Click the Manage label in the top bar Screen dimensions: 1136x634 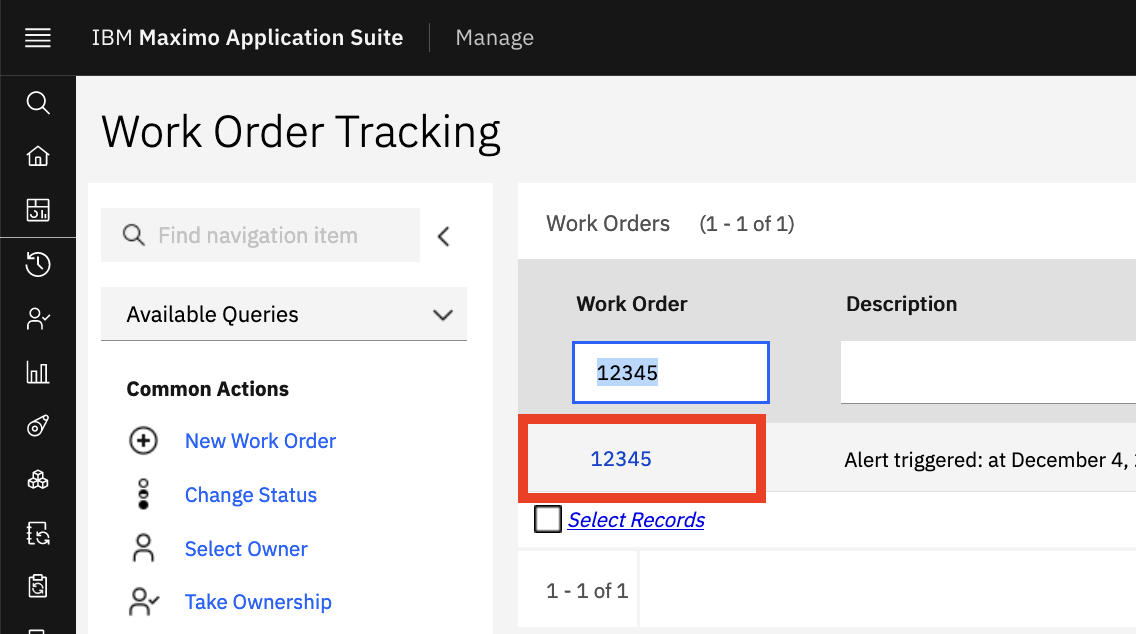point(495,38)
